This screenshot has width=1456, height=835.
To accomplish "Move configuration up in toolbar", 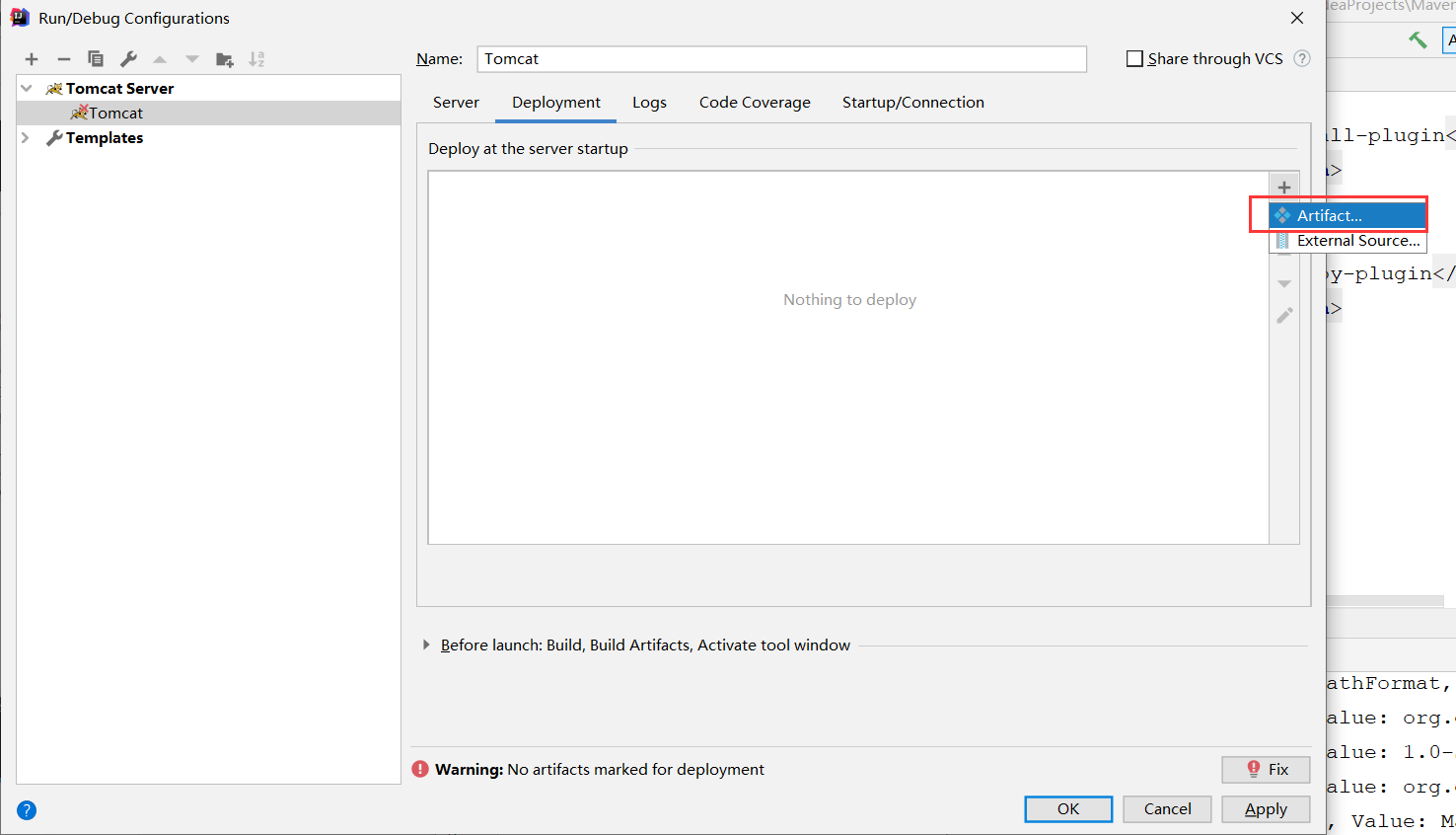I will pyautogui.click(x=160, y=59).
